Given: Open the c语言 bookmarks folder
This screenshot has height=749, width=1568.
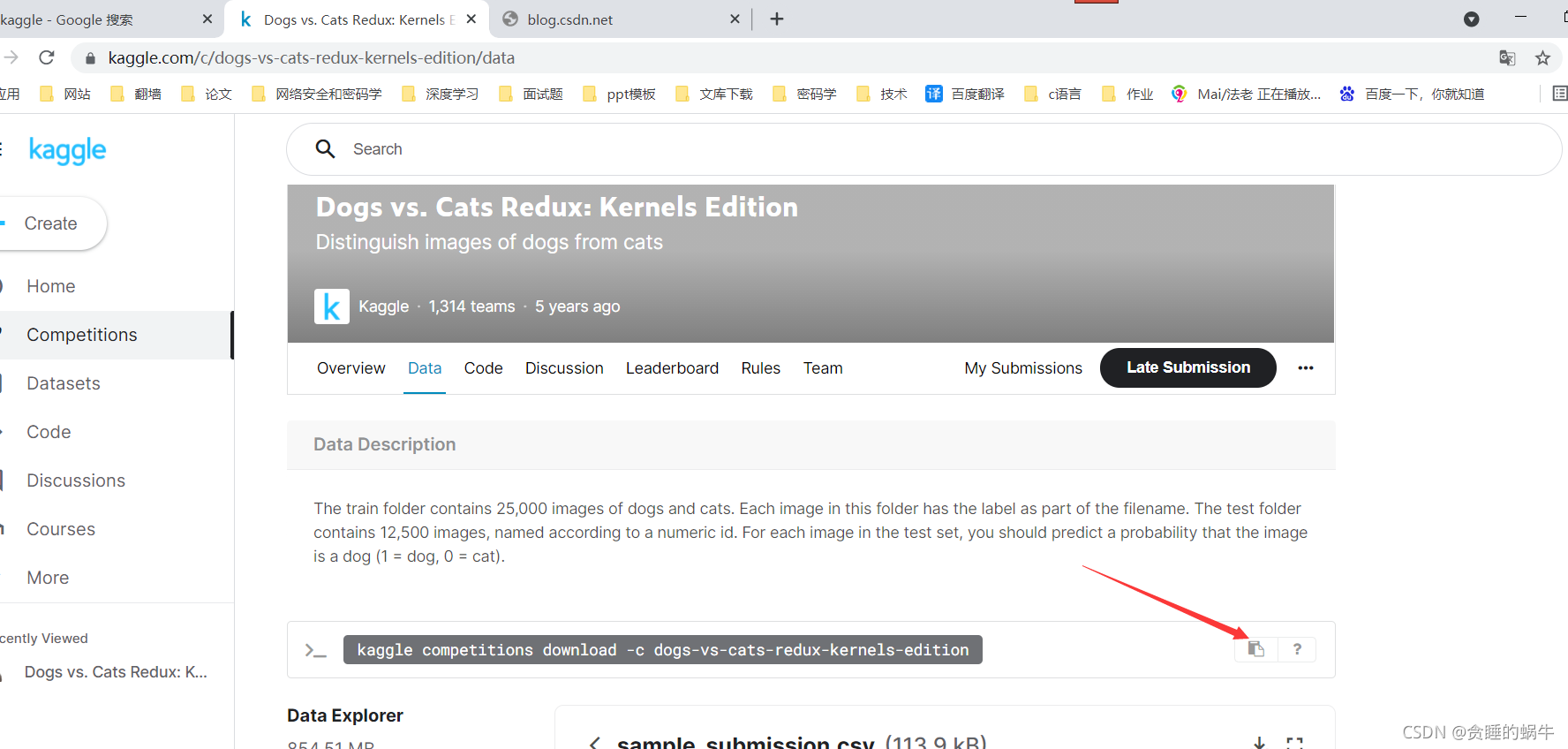Looking at the screenshot, I should [1053, 94].
